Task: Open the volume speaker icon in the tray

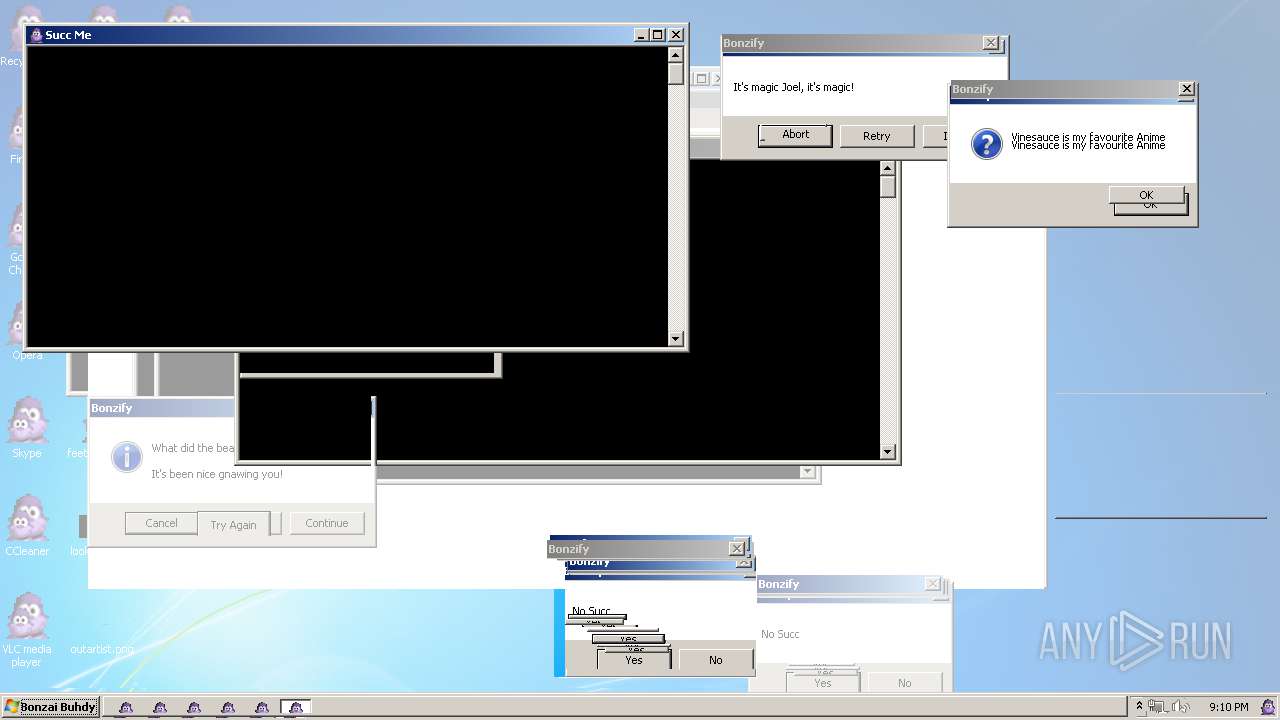Action: 1181,707
